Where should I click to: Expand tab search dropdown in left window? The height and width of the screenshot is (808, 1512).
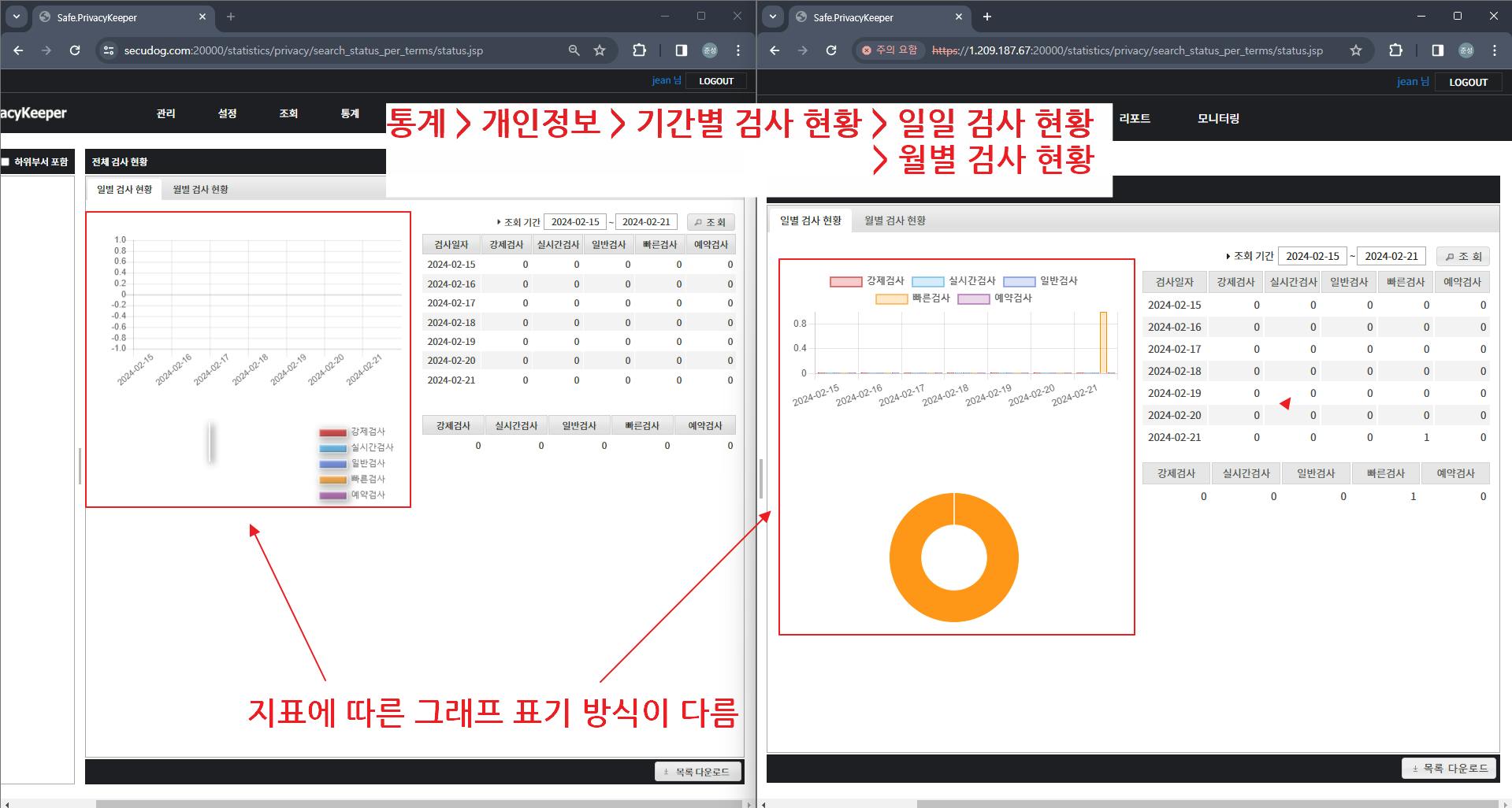16,17
